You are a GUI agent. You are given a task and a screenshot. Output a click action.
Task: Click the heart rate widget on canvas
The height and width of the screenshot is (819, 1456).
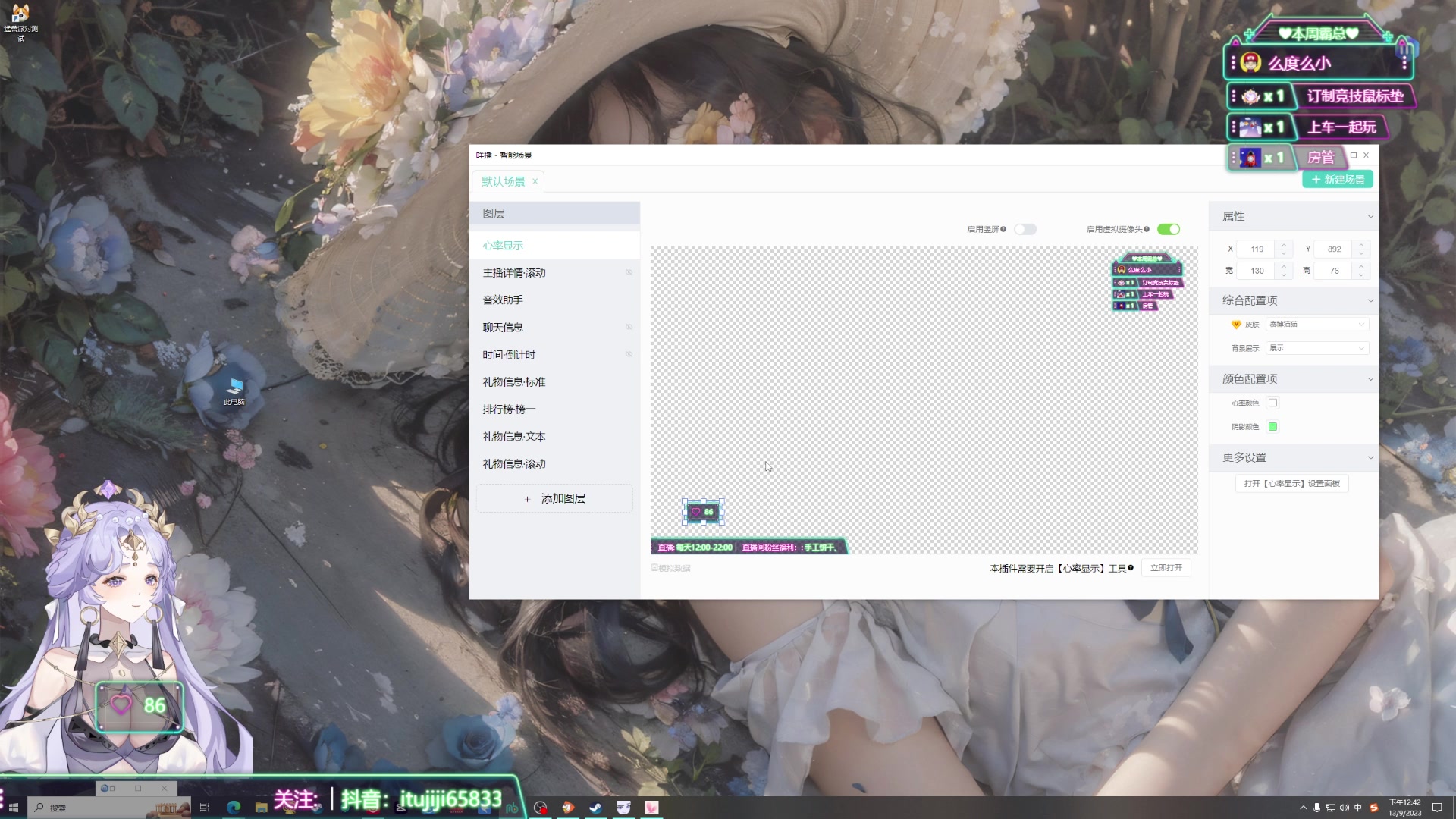click(x=703, y=512)
